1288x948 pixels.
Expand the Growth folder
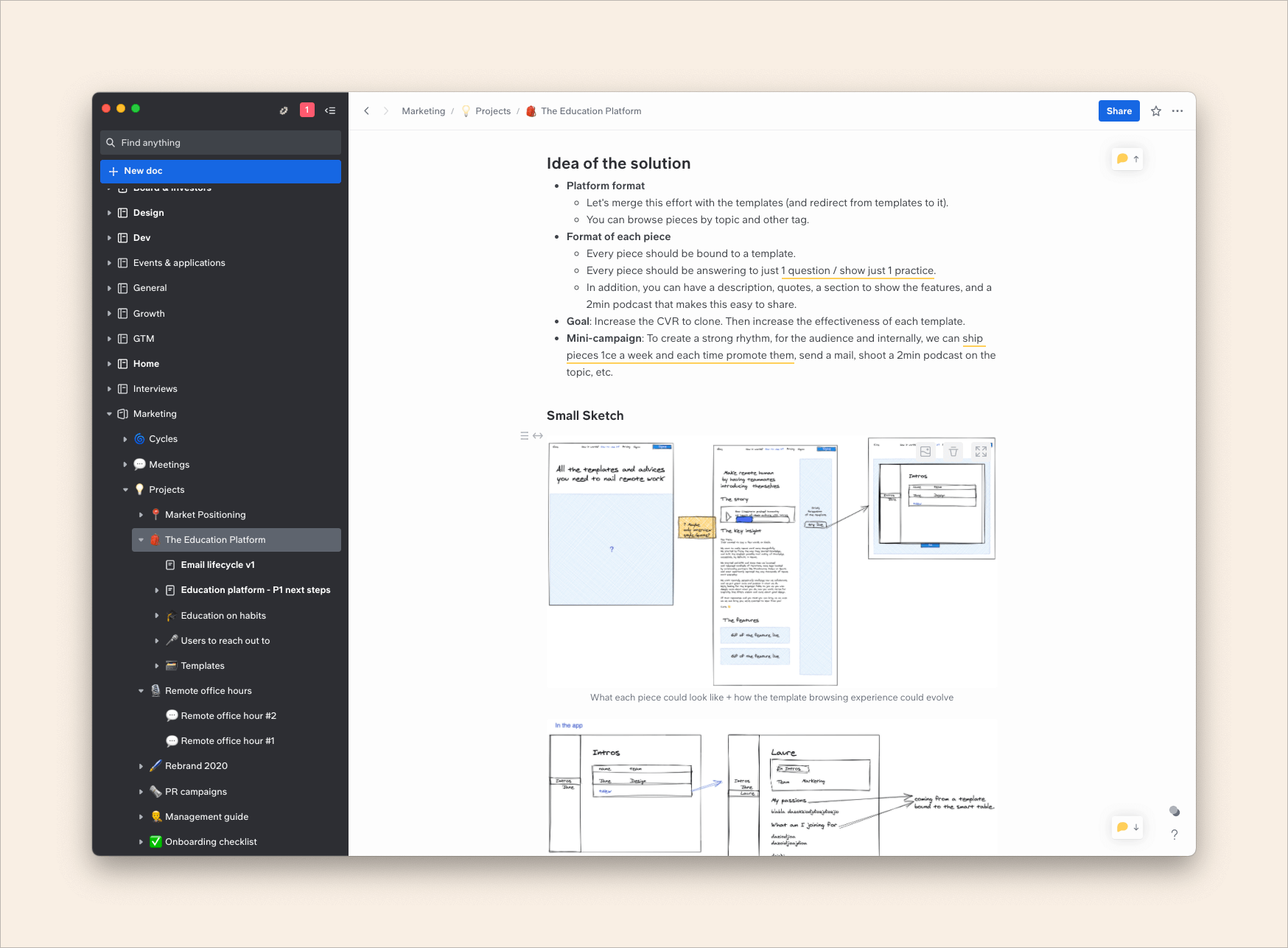point(109,314)
